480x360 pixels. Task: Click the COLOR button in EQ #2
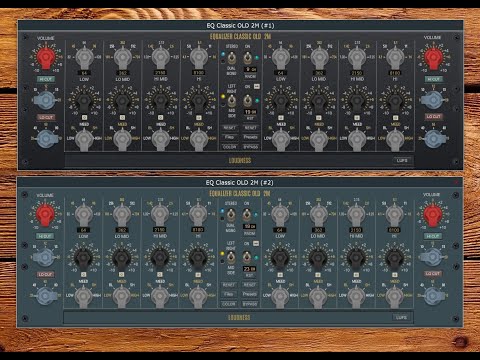tap(229, 304)
